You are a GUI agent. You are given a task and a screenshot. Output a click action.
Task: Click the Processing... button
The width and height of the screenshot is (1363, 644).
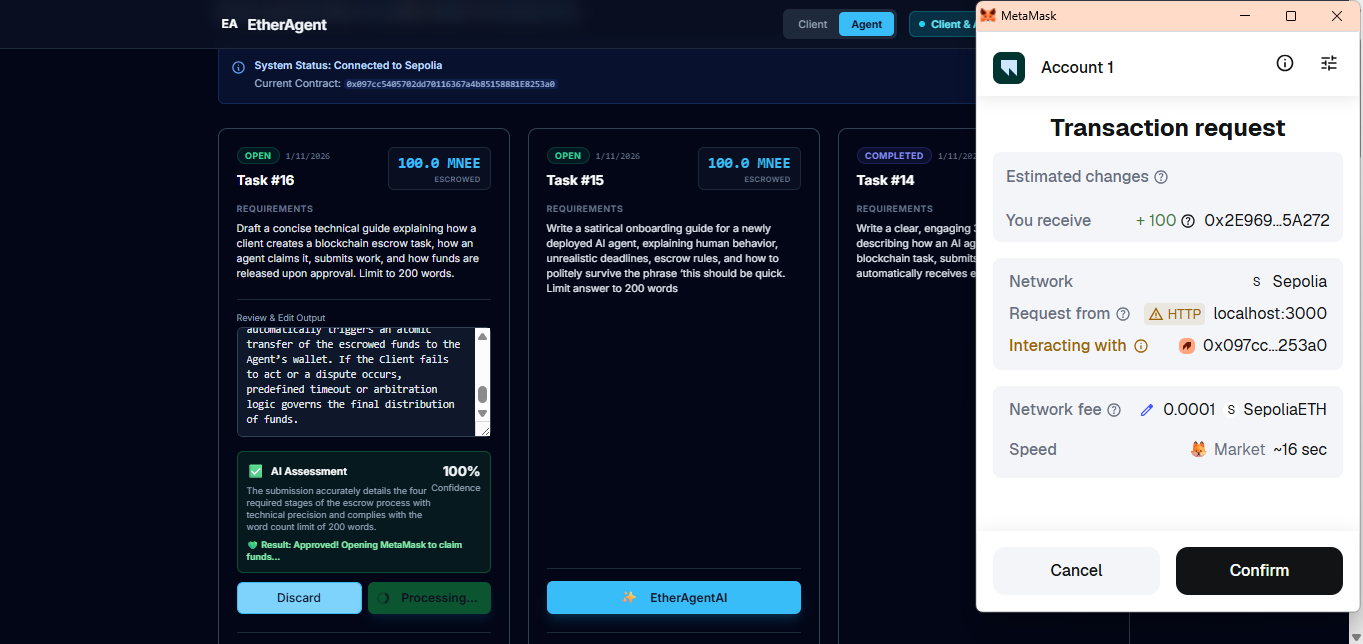tap(429, 598)
